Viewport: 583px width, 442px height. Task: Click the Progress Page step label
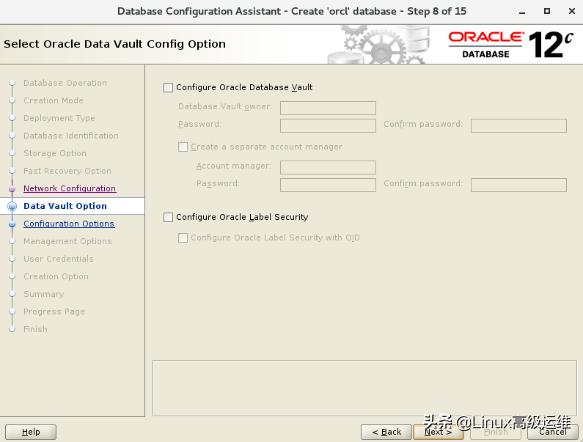[54, 312]
